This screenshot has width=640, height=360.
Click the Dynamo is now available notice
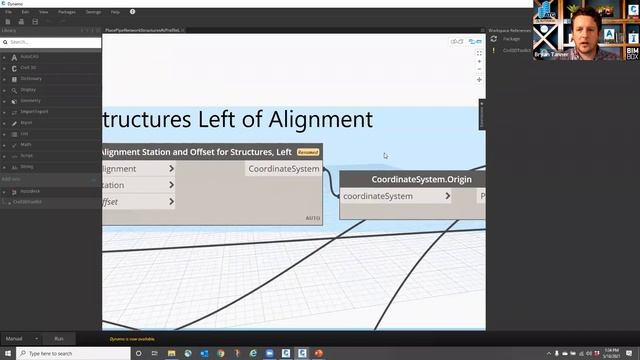(132, 339)
